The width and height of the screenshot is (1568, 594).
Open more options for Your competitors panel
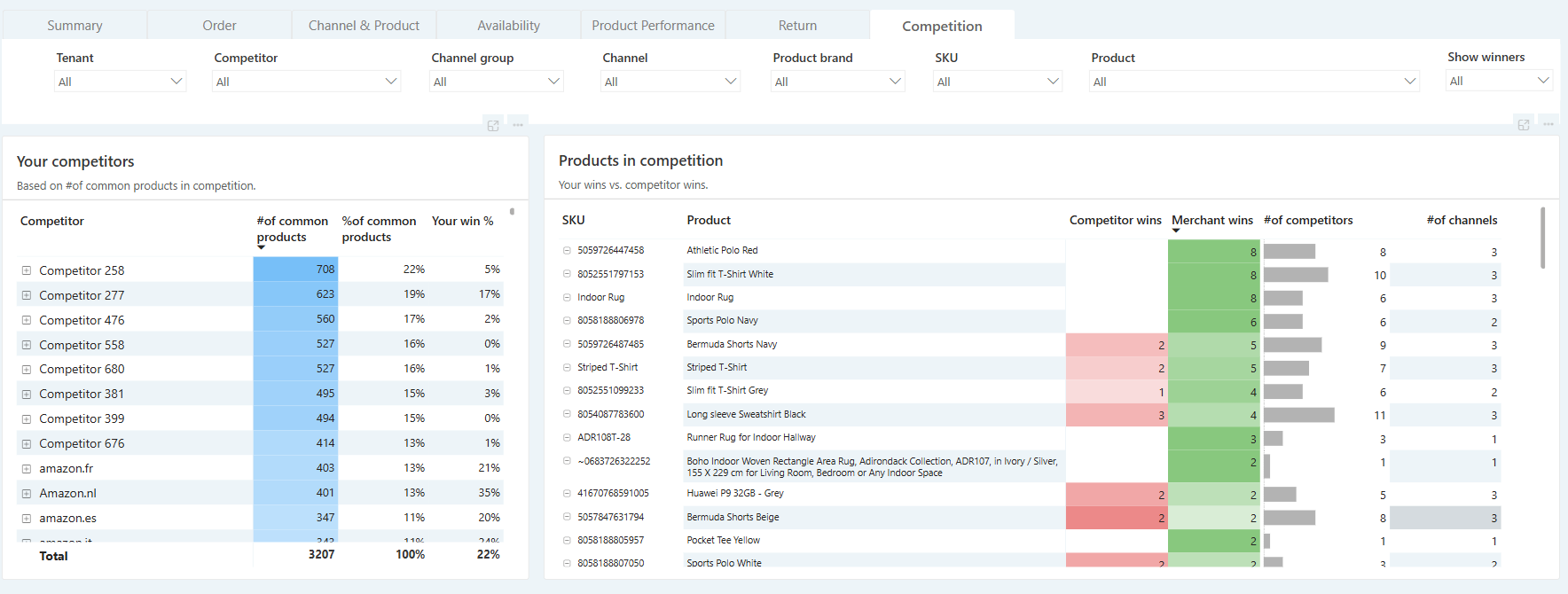(x=518, y=125)
